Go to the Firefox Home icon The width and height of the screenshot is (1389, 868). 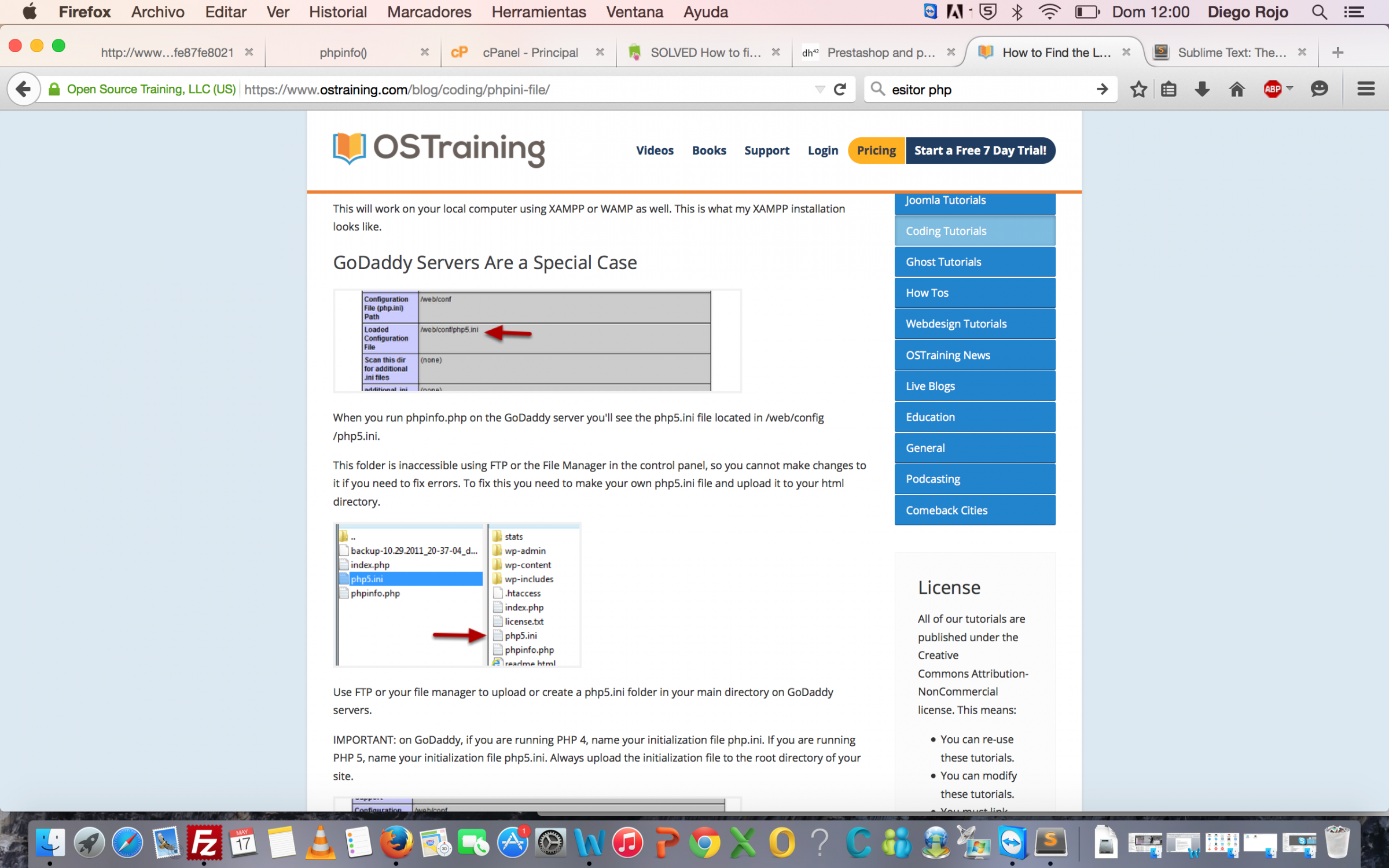[1237, 89]
